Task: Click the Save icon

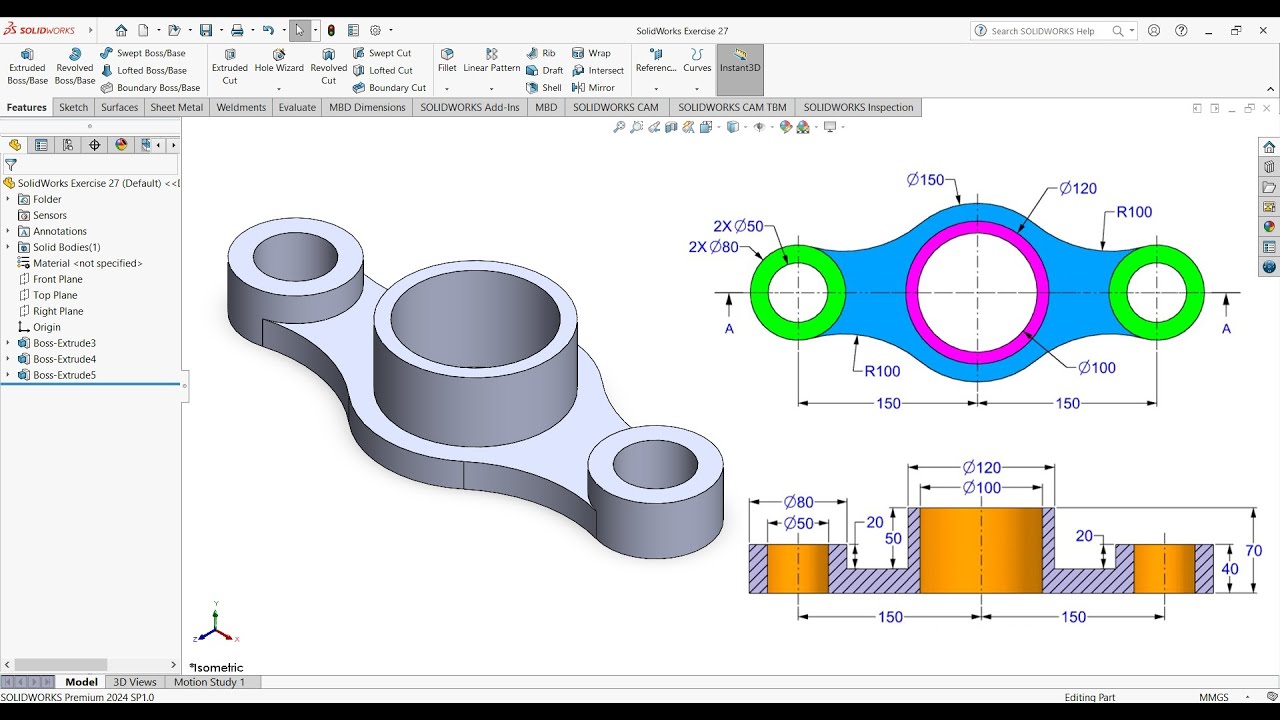Action: click(x=206, y=31)
